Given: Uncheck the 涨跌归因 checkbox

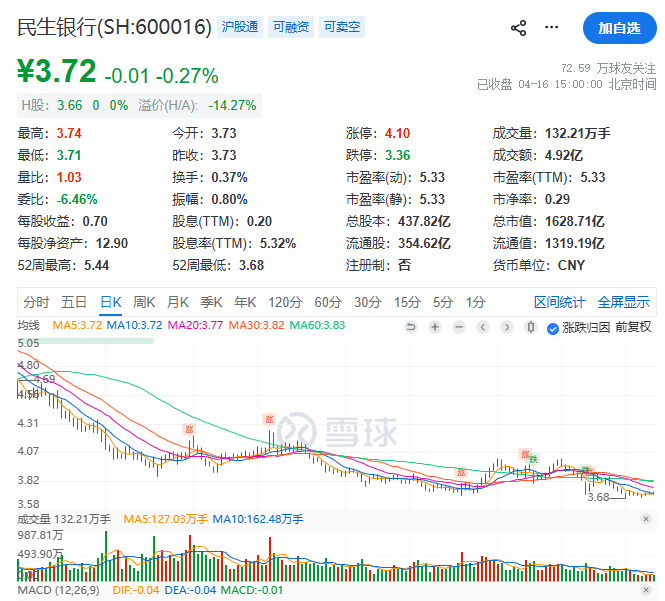Looking at the screenshot, I should point(553,328).
